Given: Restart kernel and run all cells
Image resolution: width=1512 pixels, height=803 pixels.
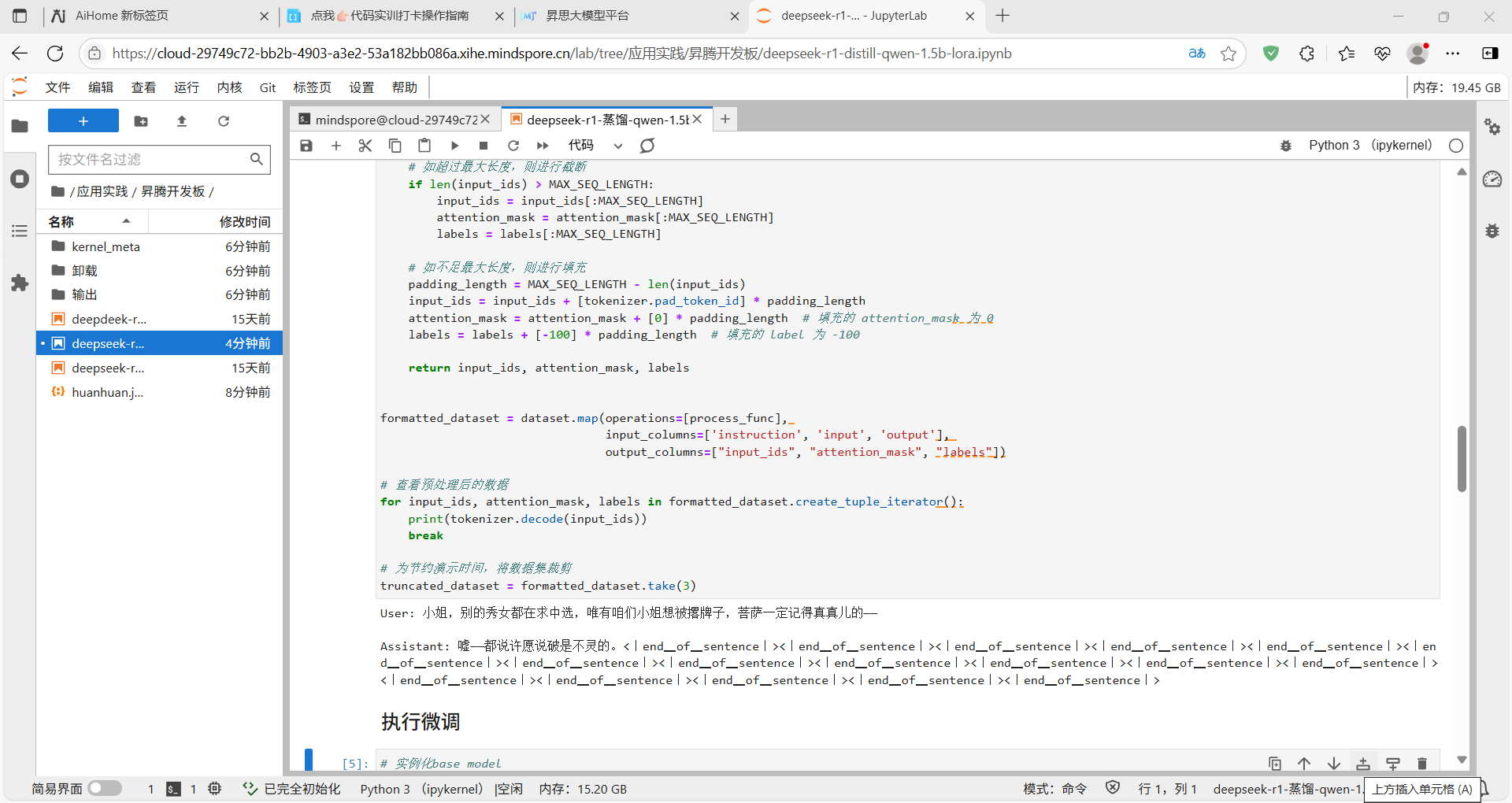Looking at the screenshot, I should [543, 146].
